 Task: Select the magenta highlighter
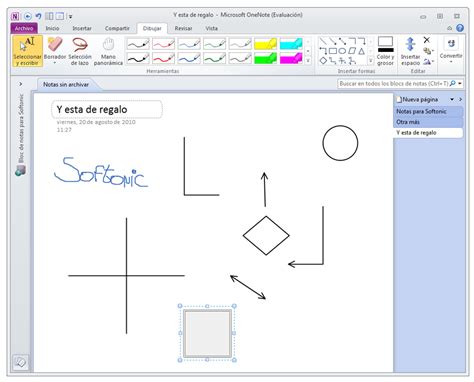pos(291,58)
